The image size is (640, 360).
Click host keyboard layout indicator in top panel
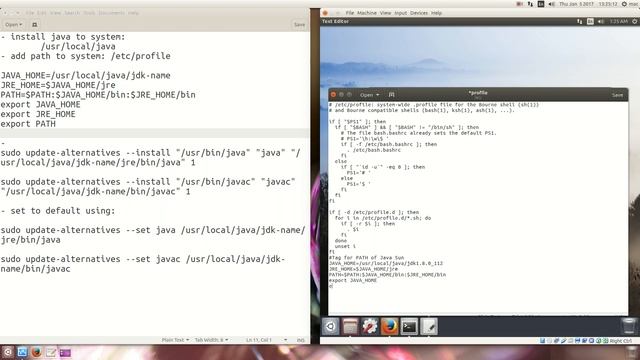(541, 4)
